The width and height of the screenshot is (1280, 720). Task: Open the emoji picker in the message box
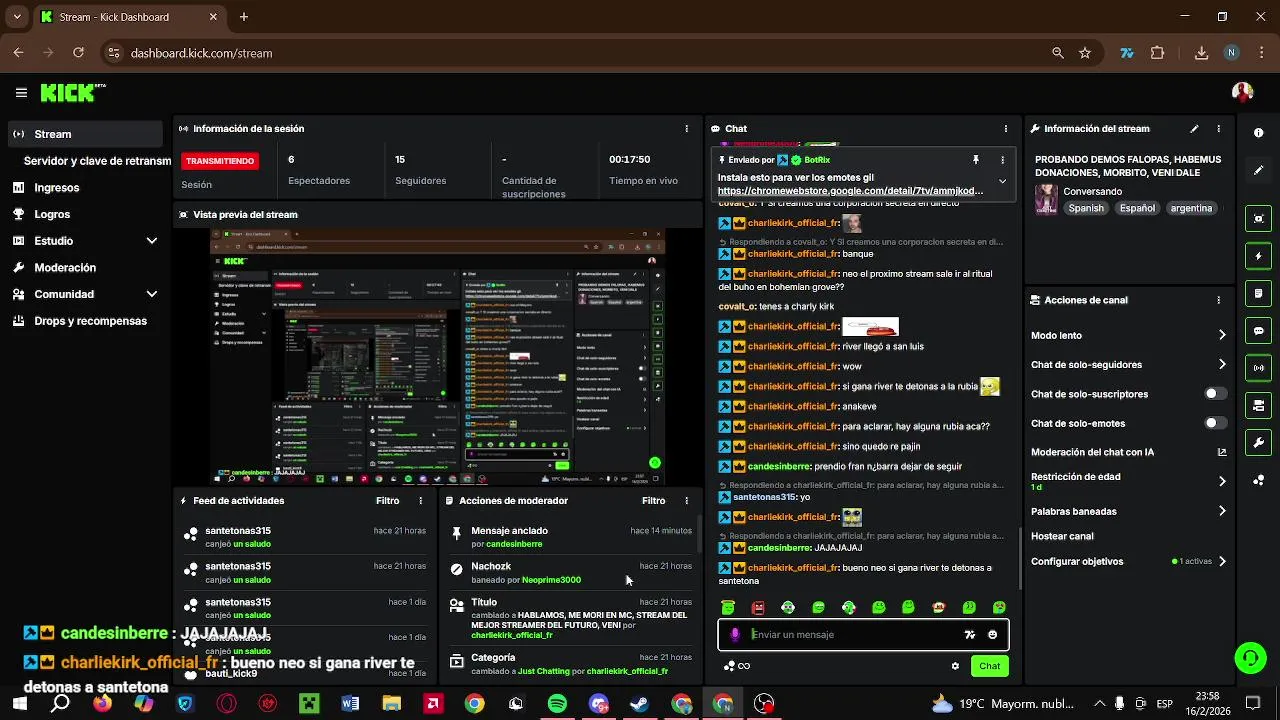[x=992, y=634]
